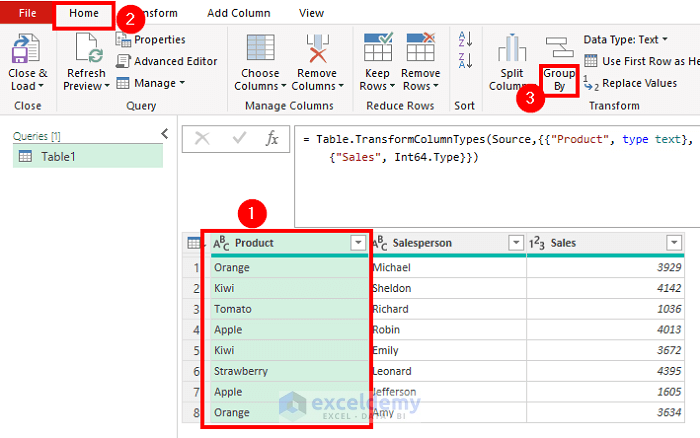Click the Close & Load icon
This screenshot has height=438, width=700.
[25, 48]
